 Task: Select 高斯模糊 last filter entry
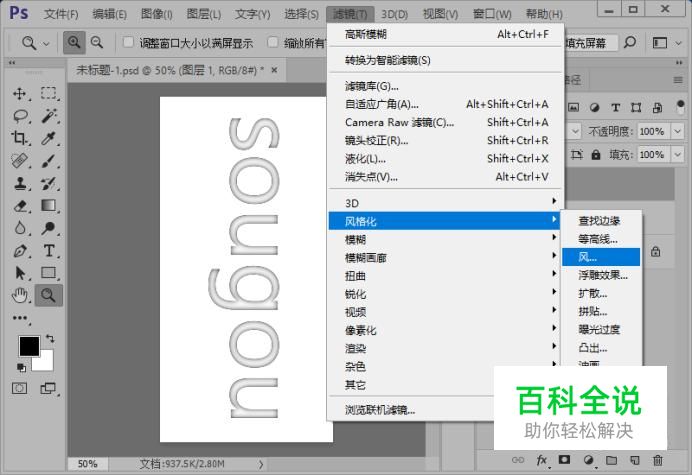(x=446, y=34)
